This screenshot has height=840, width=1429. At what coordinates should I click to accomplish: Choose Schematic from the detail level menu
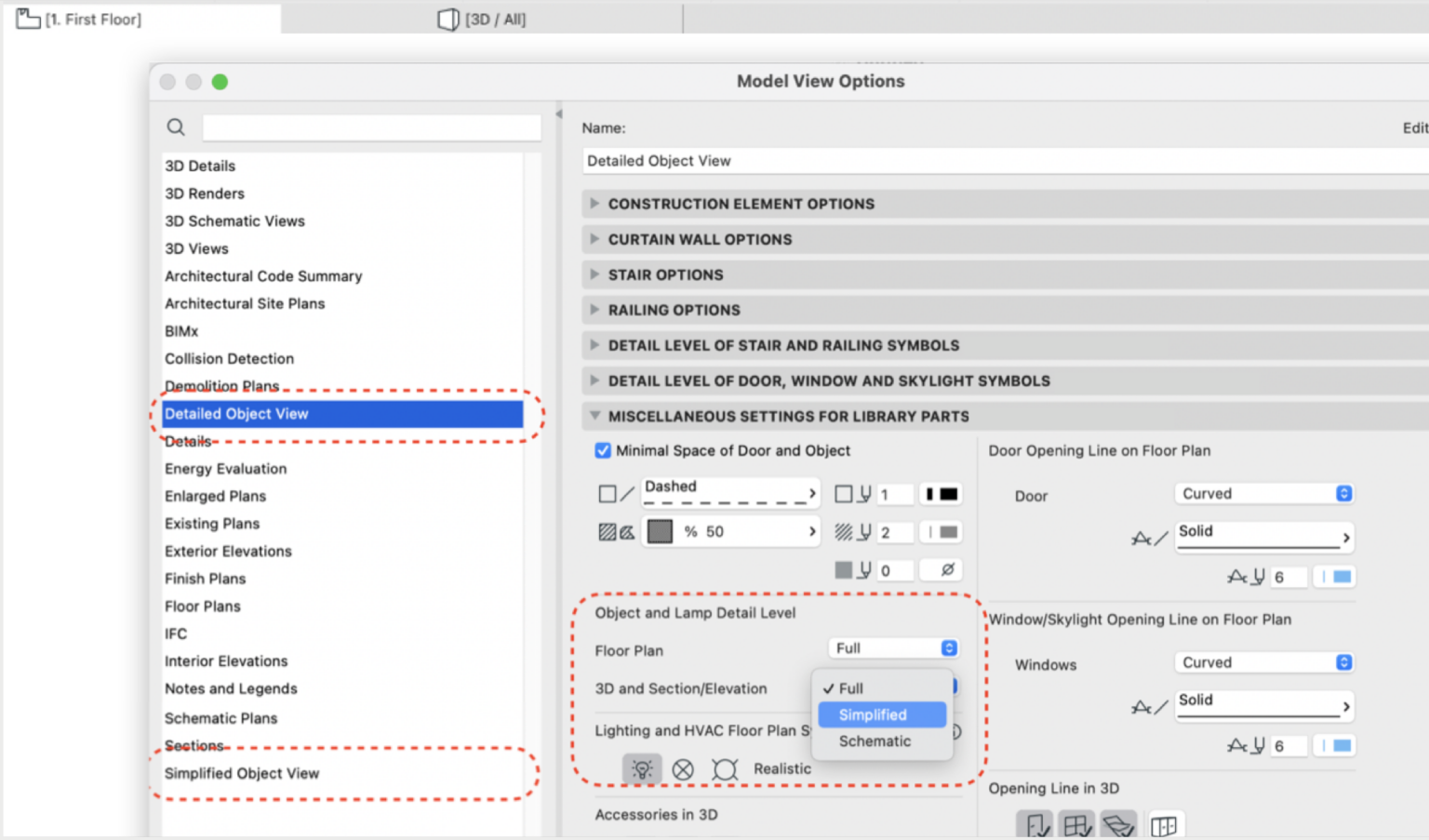tap(875, 740)
